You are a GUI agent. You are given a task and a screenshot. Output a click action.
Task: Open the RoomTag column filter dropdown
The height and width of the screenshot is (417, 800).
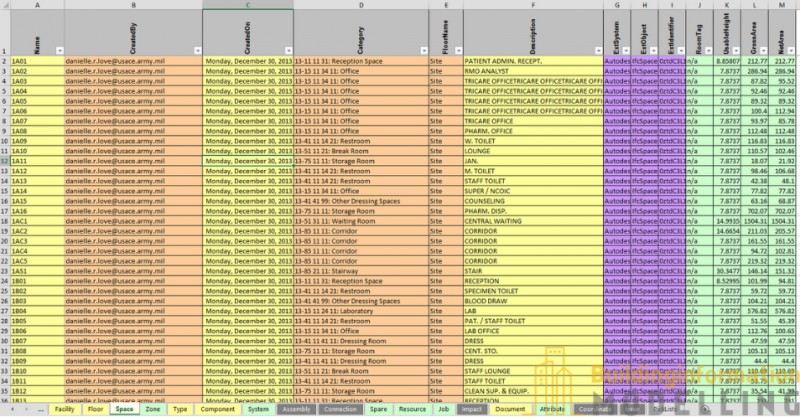708,51
